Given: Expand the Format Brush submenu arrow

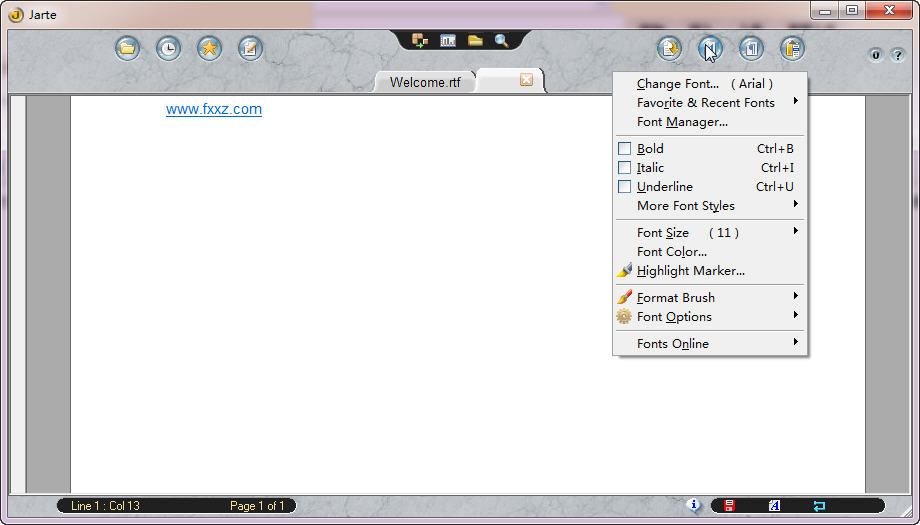Looking at the screenshot, I should [796, 296].
